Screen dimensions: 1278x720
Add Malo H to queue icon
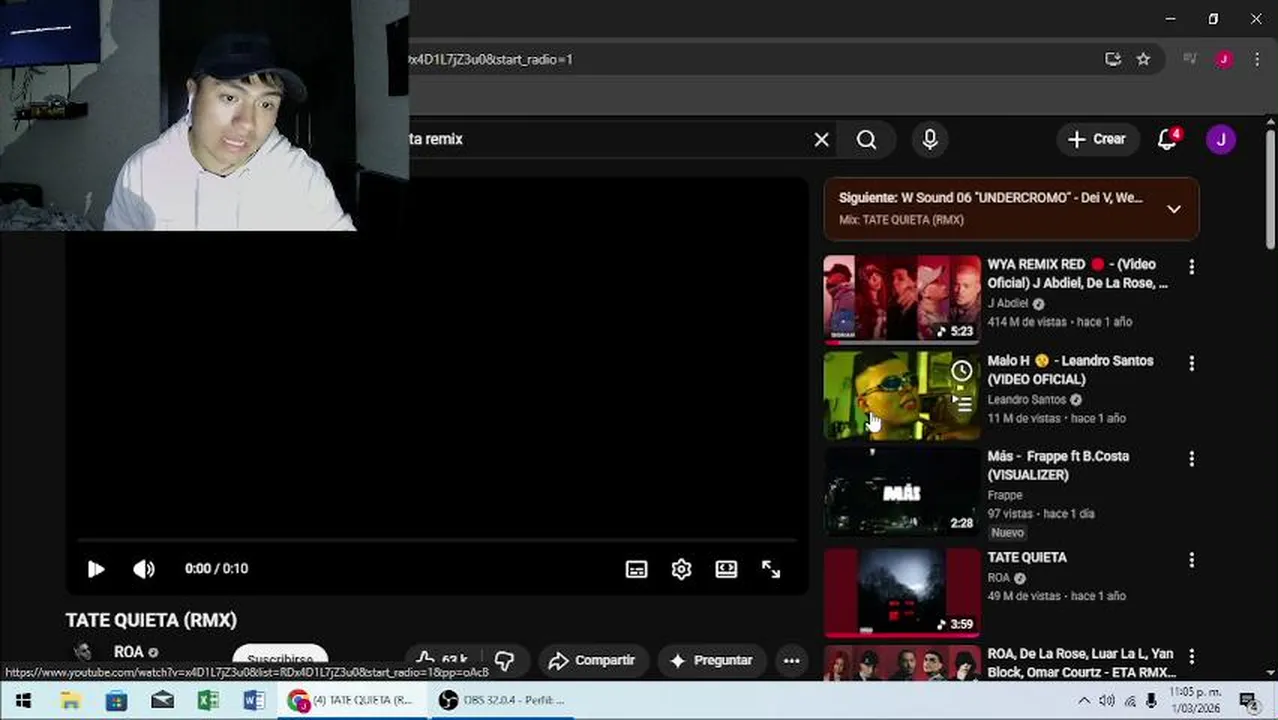coord(961,404)
